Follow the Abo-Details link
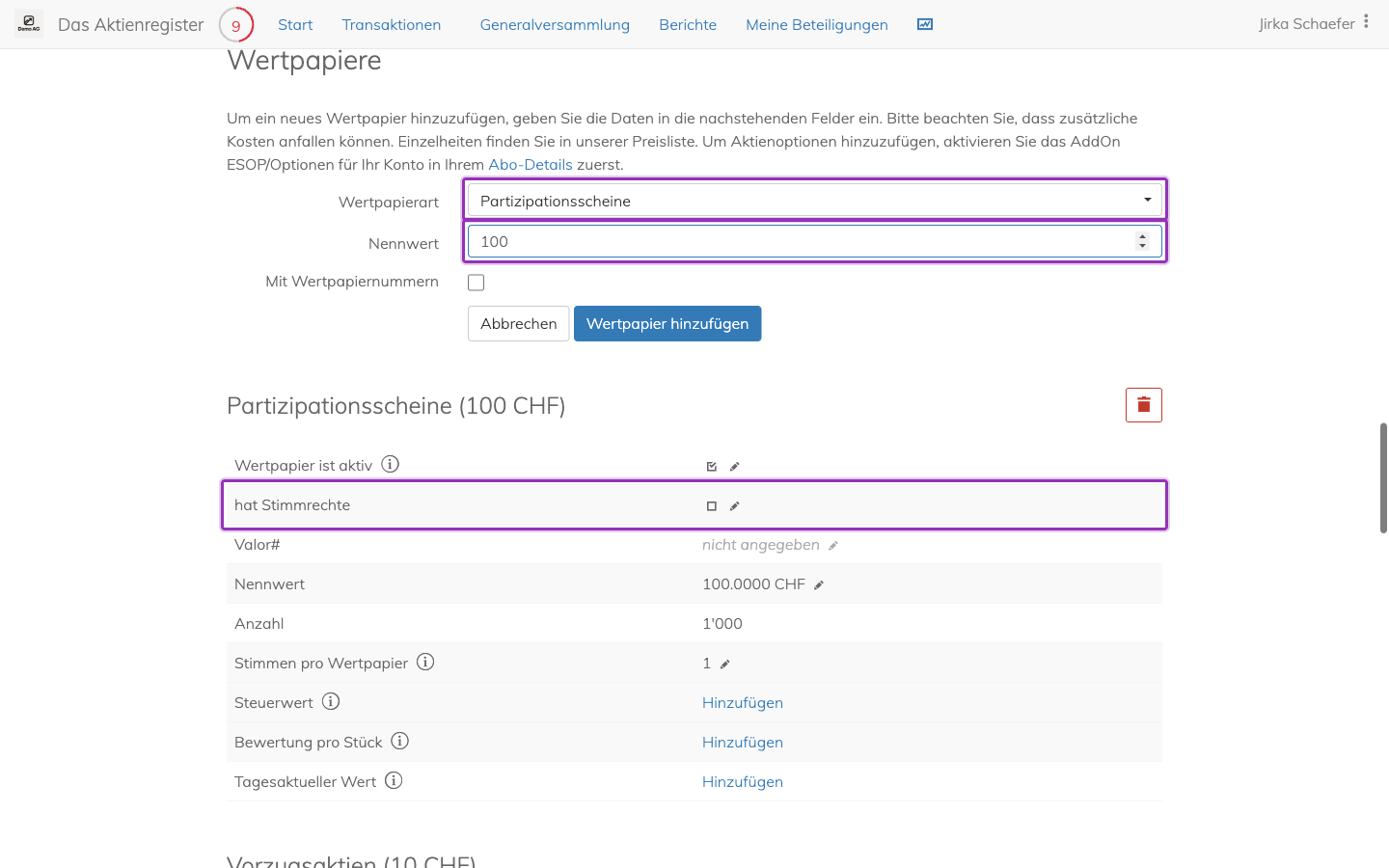 pos(531,165)
